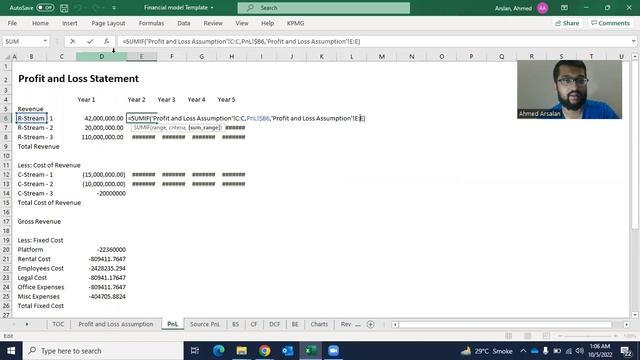Click the Ribbon Display Options icon
This screenshot has width=640, height=360.
(564, 8)
